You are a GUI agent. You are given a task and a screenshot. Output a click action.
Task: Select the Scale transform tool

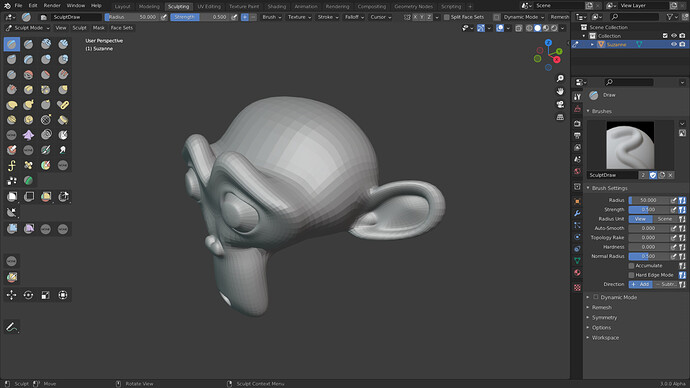pos(46,295)
